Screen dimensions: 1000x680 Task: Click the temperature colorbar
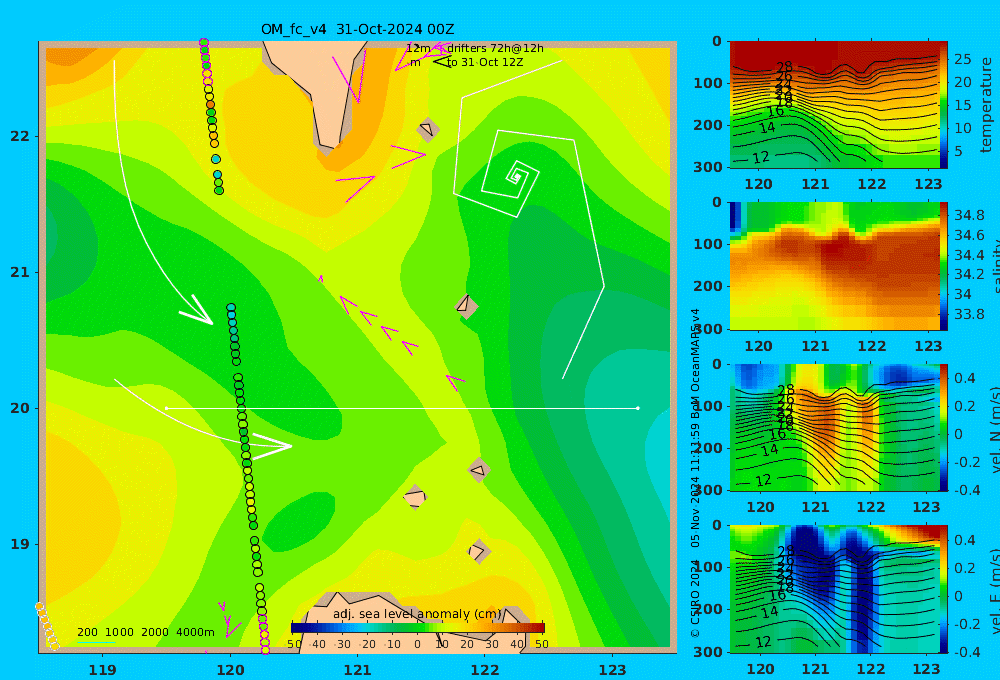944,105
